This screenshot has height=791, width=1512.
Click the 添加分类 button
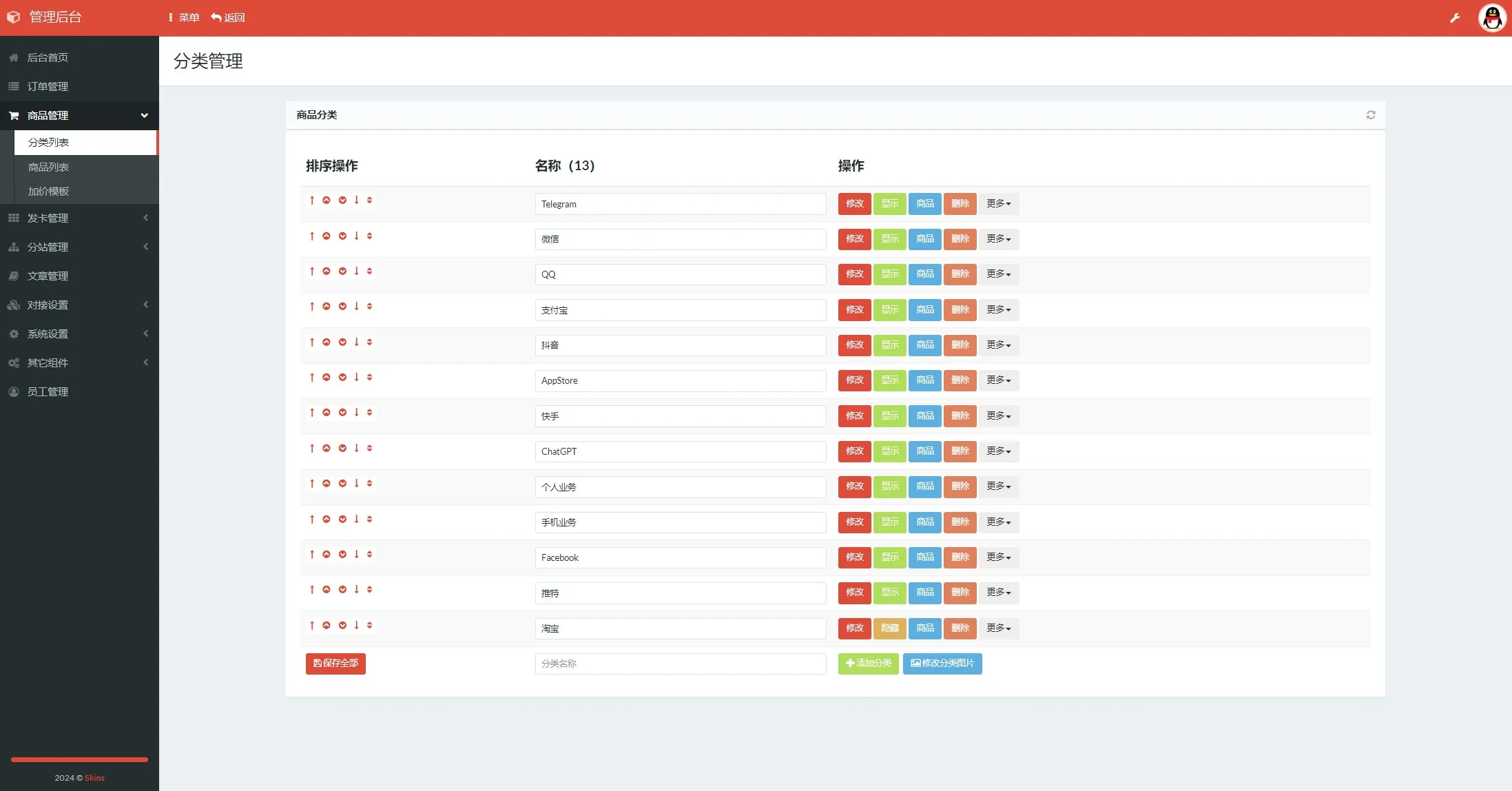868,664
